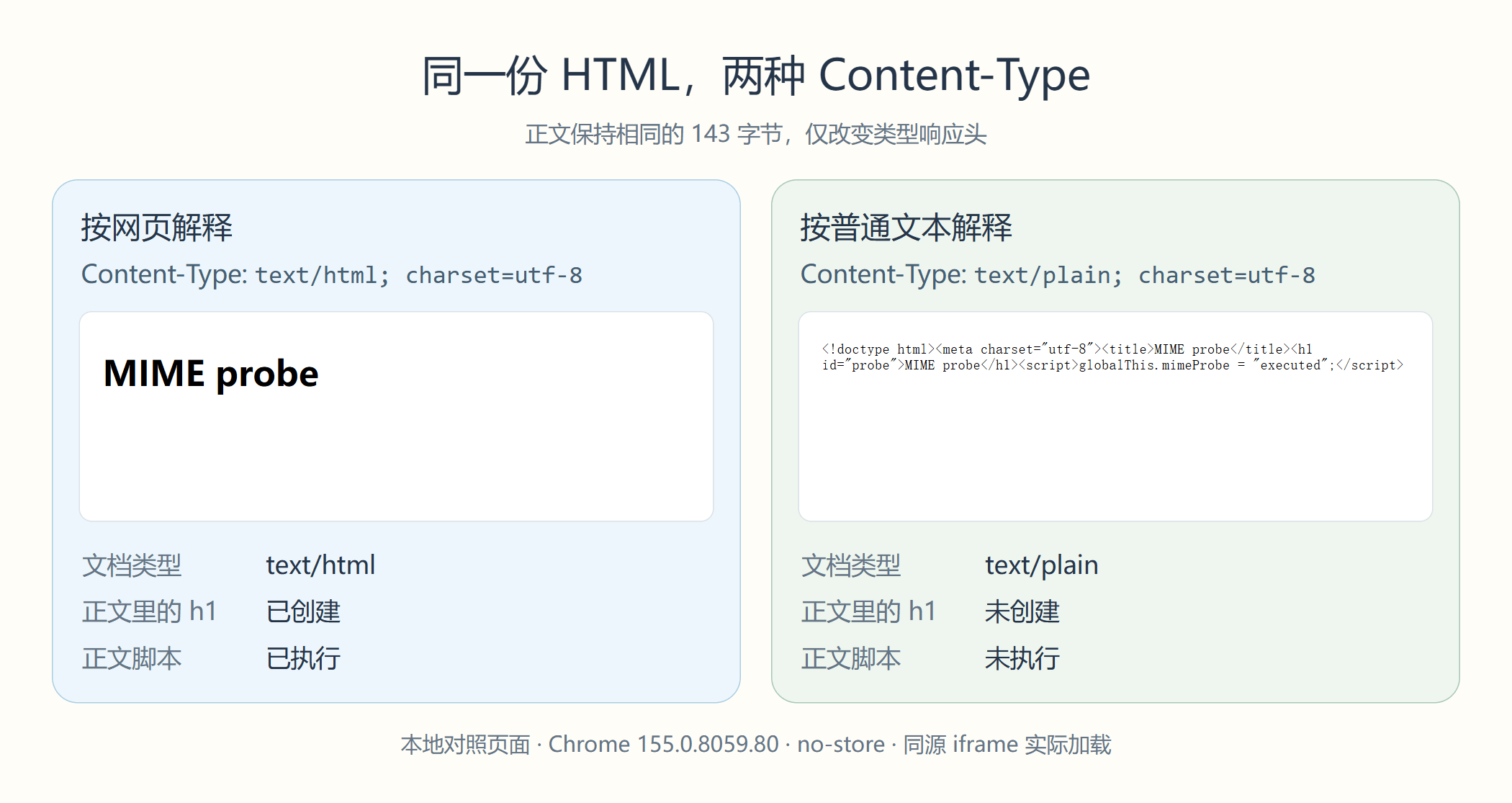Click the '未执行' value
Viewport: 1512px width, 803px height.
[1022, 658]
